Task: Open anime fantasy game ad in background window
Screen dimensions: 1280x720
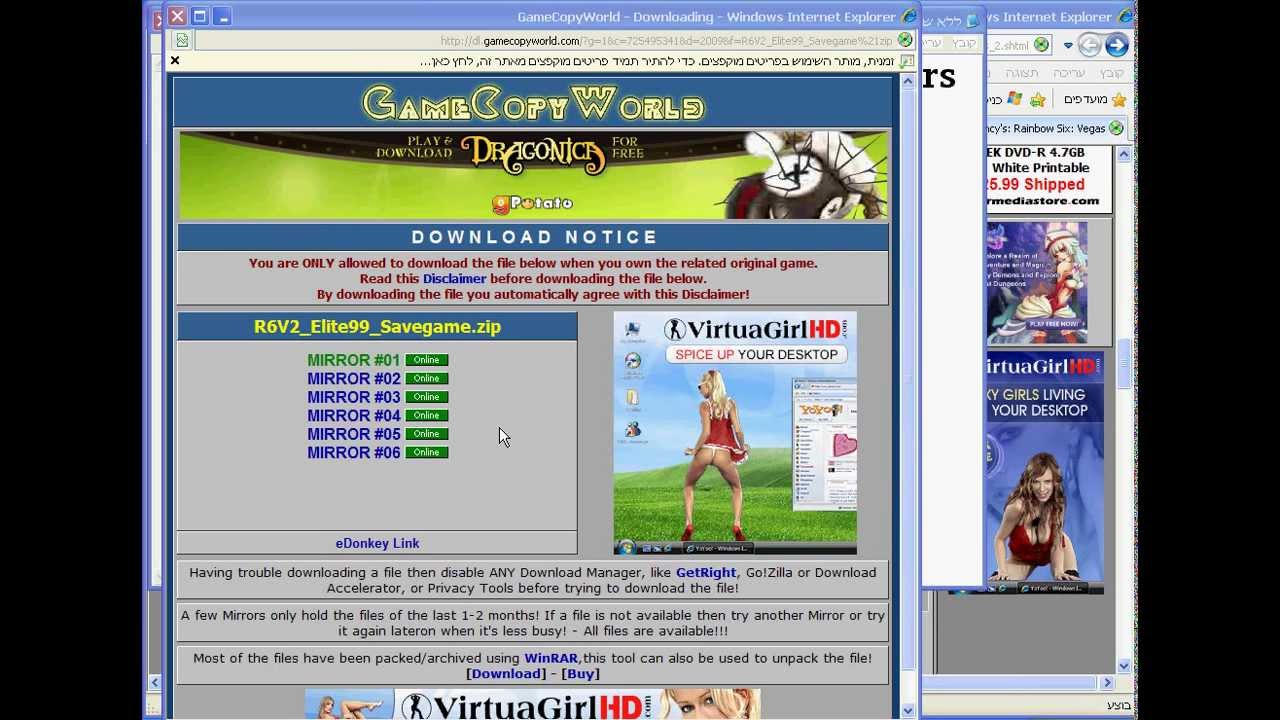Action: 1037,282
